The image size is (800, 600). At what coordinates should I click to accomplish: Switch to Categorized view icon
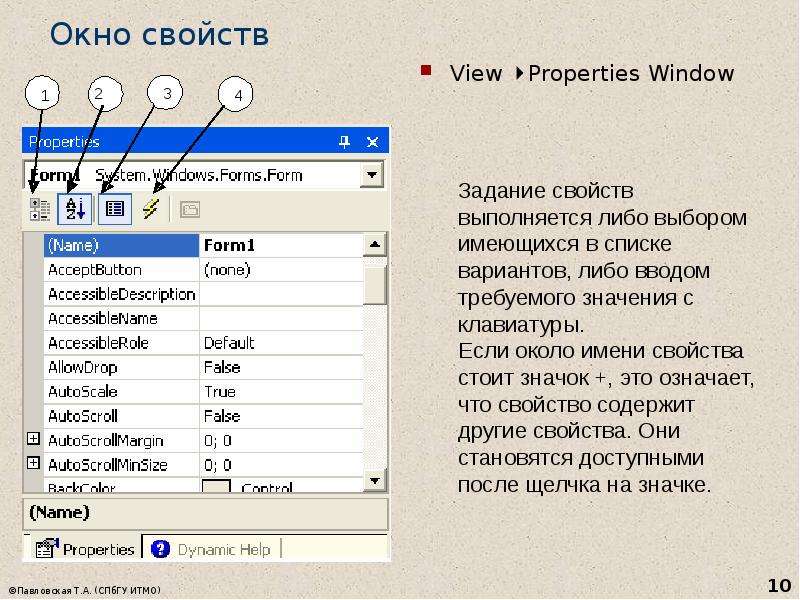[39, 209]
